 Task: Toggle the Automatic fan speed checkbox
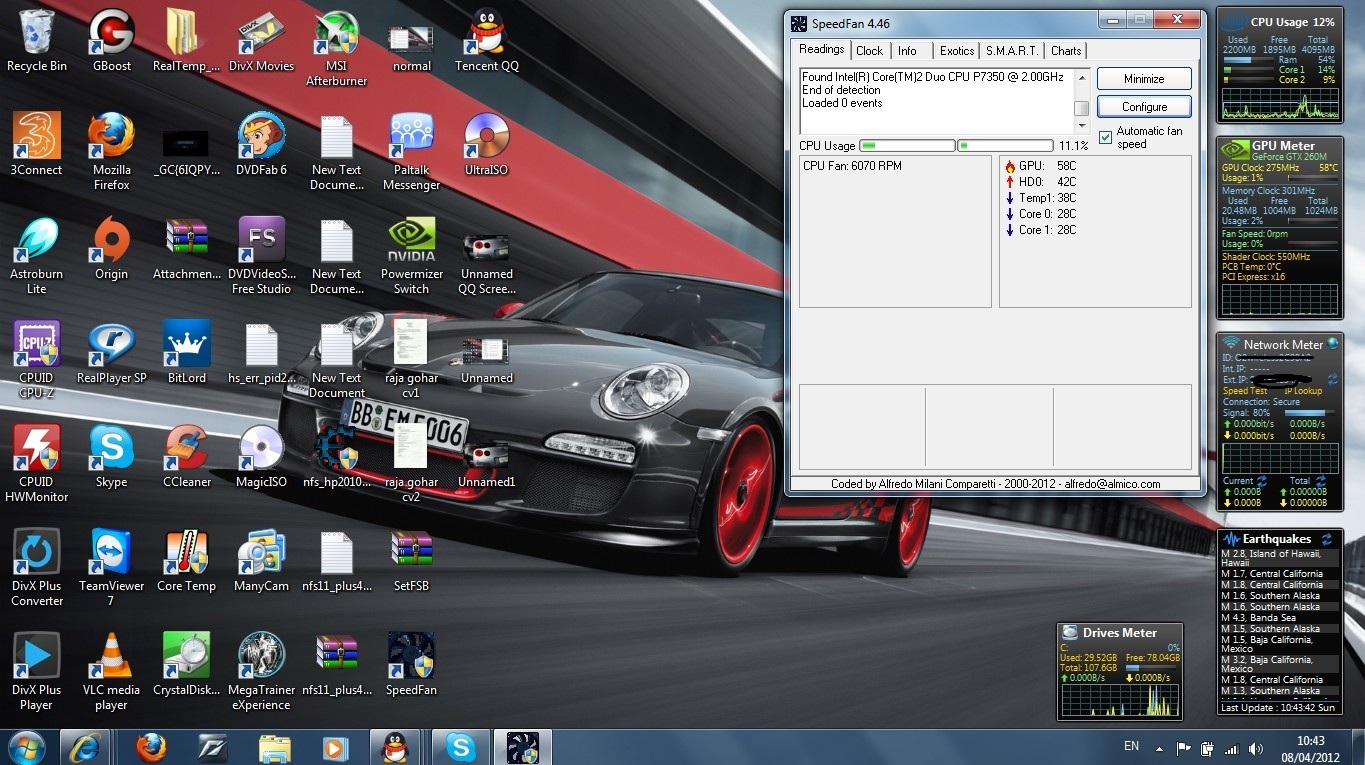click(x=1105, y=138)
